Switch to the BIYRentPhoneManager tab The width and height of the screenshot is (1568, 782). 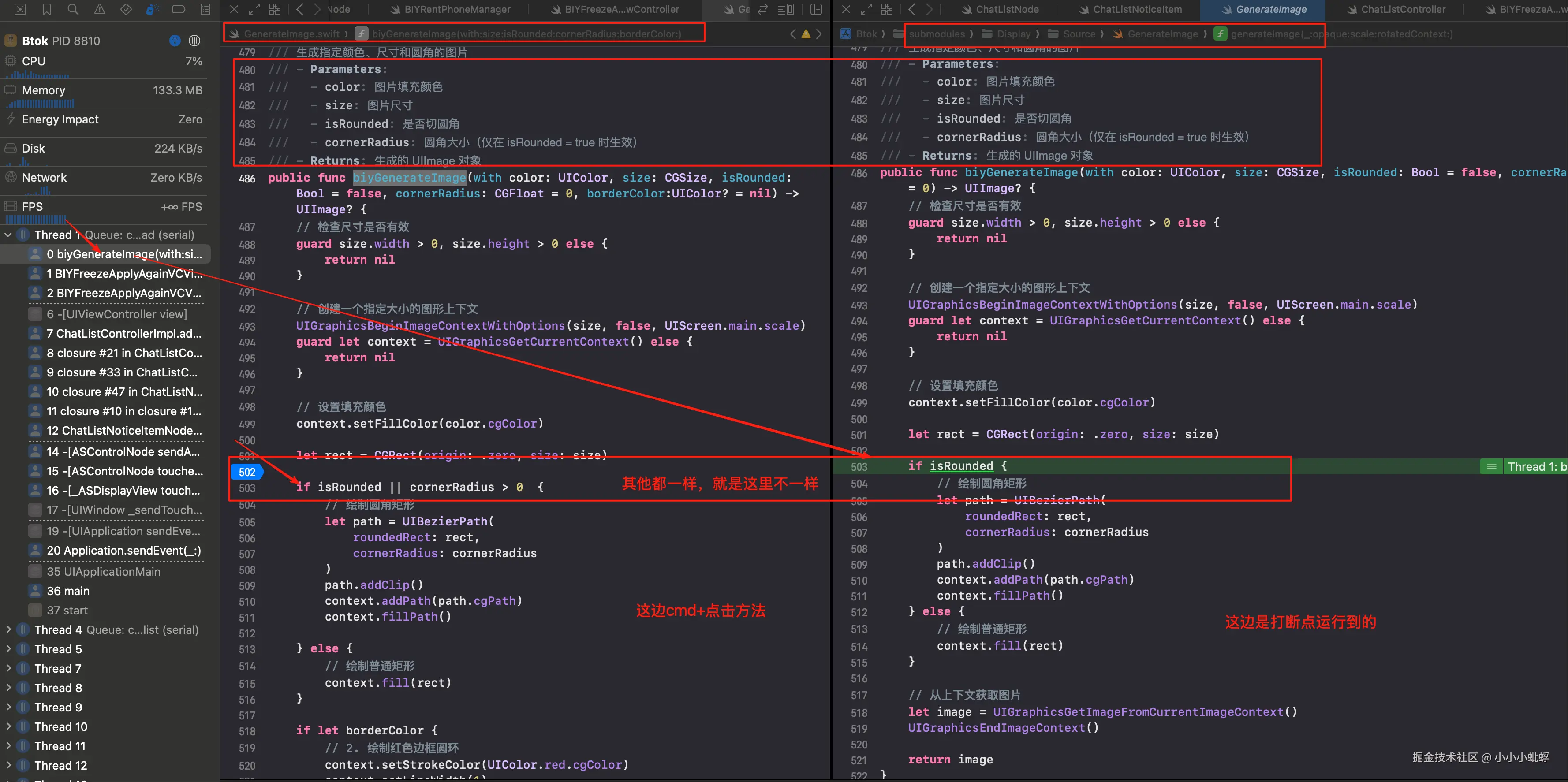[456, 9]
